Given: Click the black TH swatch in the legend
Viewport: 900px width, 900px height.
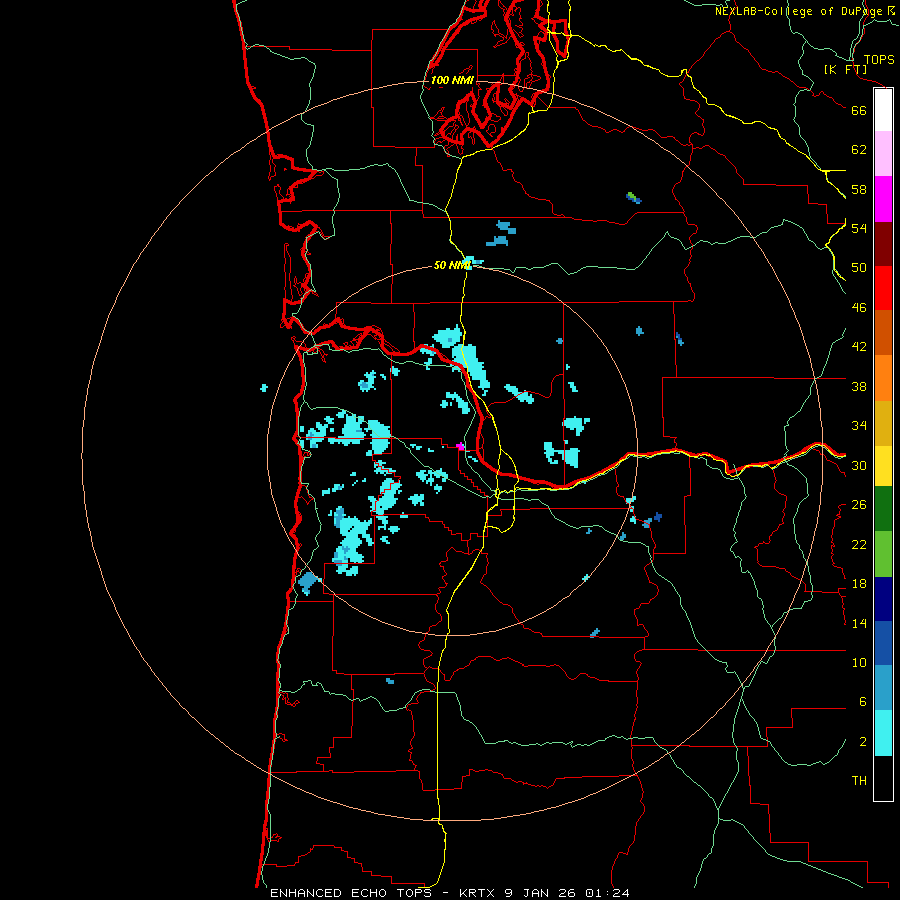Looking at the screenshot, I should click(x=883, y=778).
